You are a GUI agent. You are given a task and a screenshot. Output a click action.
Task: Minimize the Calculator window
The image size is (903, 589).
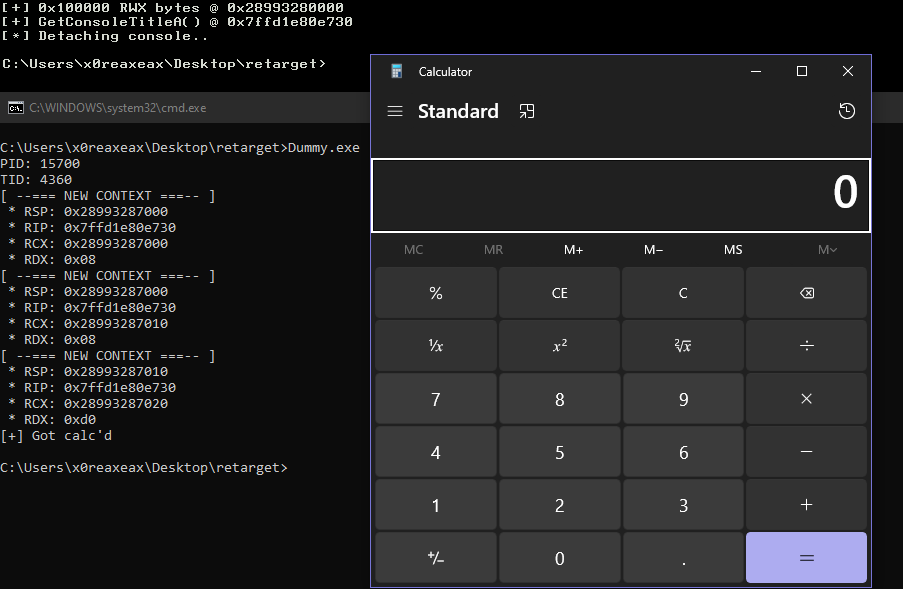tap(756, 71)
